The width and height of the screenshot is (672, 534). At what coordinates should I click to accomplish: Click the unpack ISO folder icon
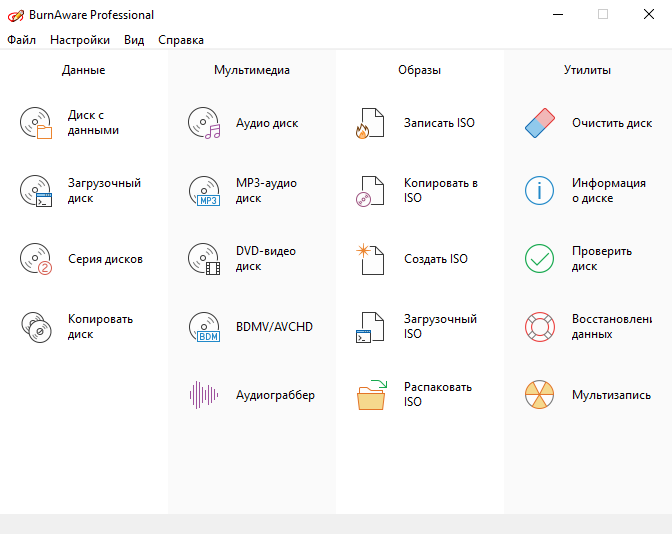pyautogui.click(x=372, y=395)
